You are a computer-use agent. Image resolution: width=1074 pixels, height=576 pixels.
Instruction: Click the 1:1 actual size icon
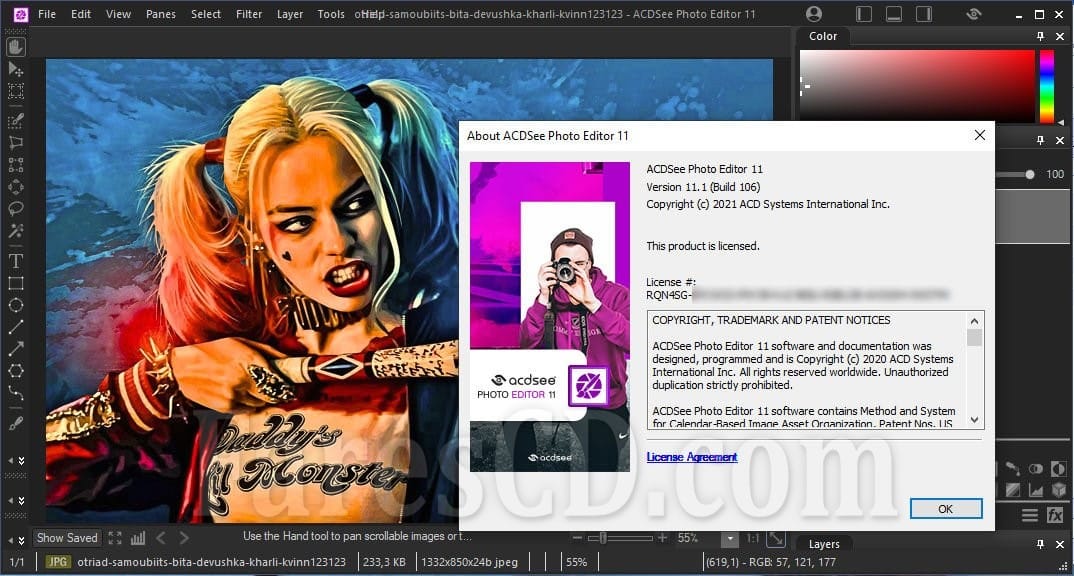point(753,538)
